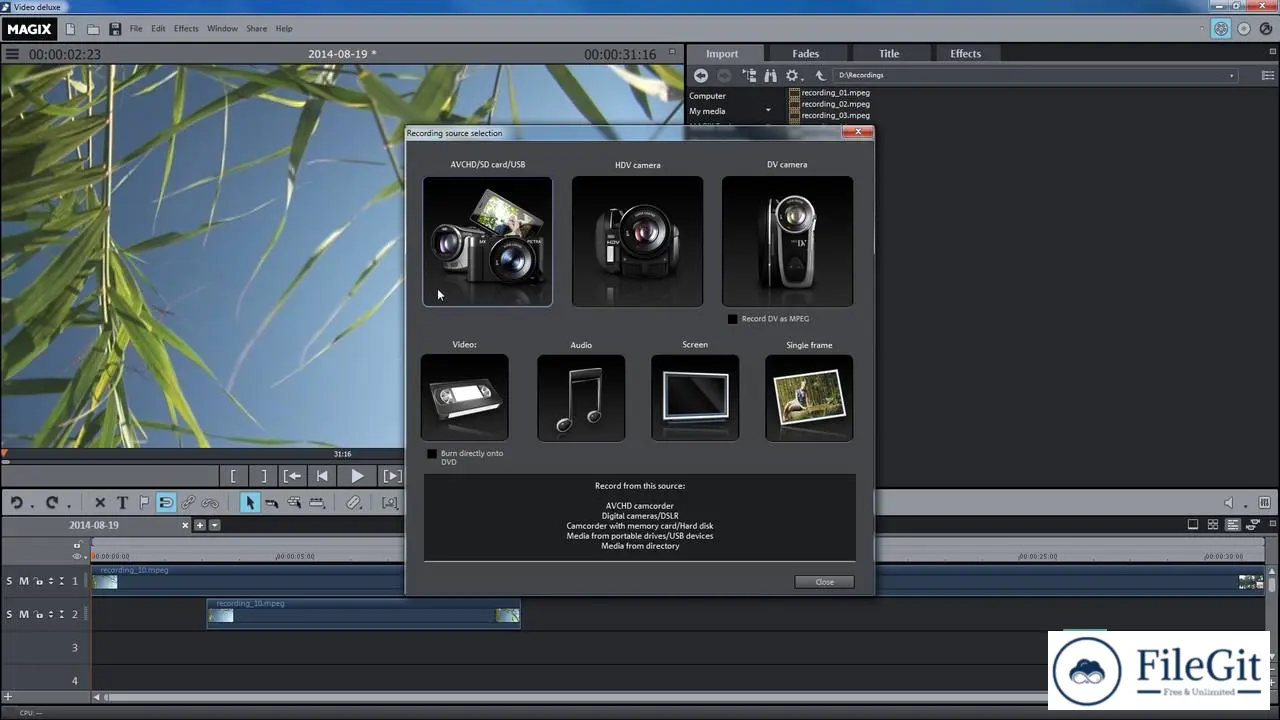Viewport: 1280px width, 720px height.
Task: Open the Effects menu
Action: pyautogui.click(x=186, y=29)
